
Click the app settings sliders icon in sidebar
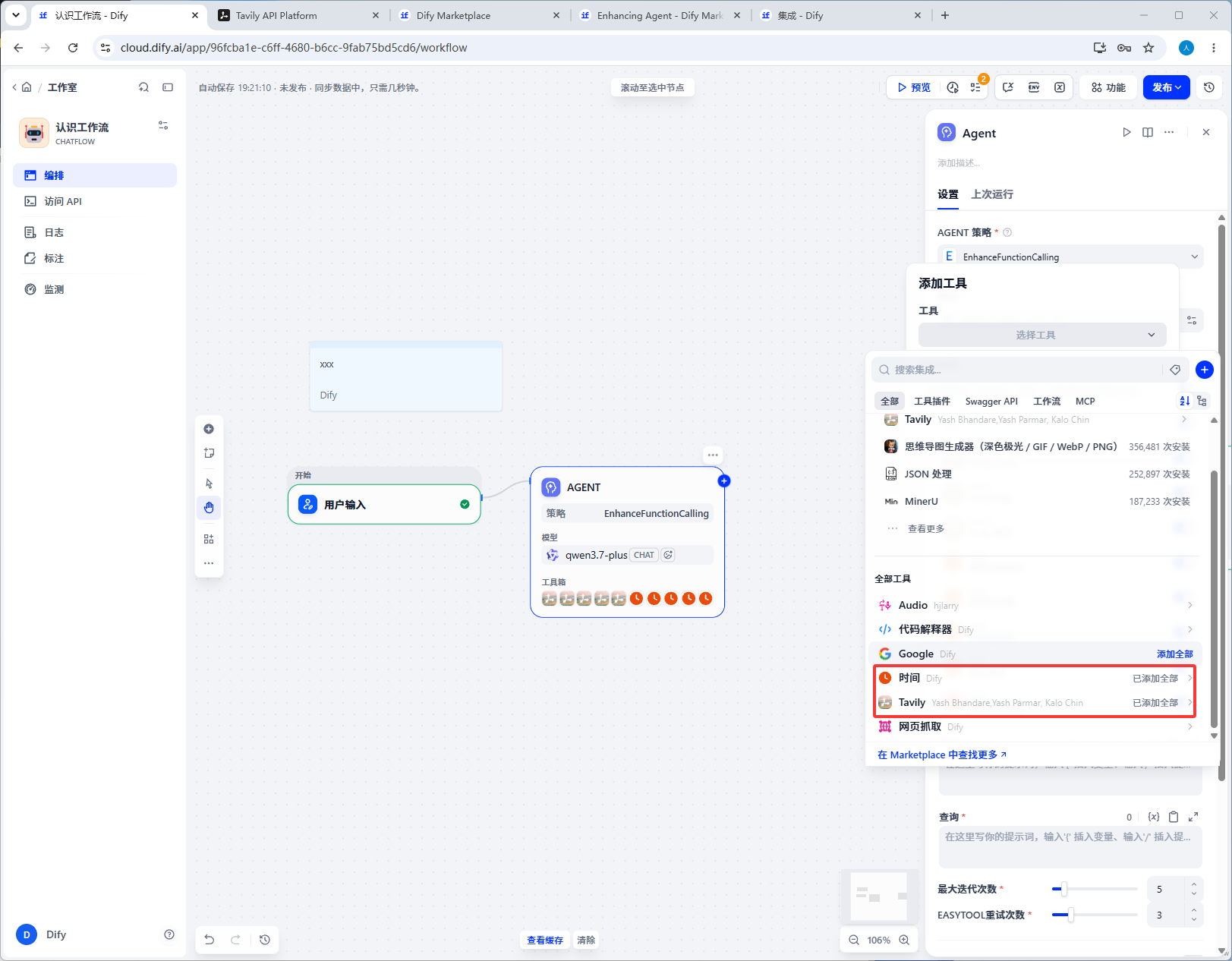[x=163, y=125]
